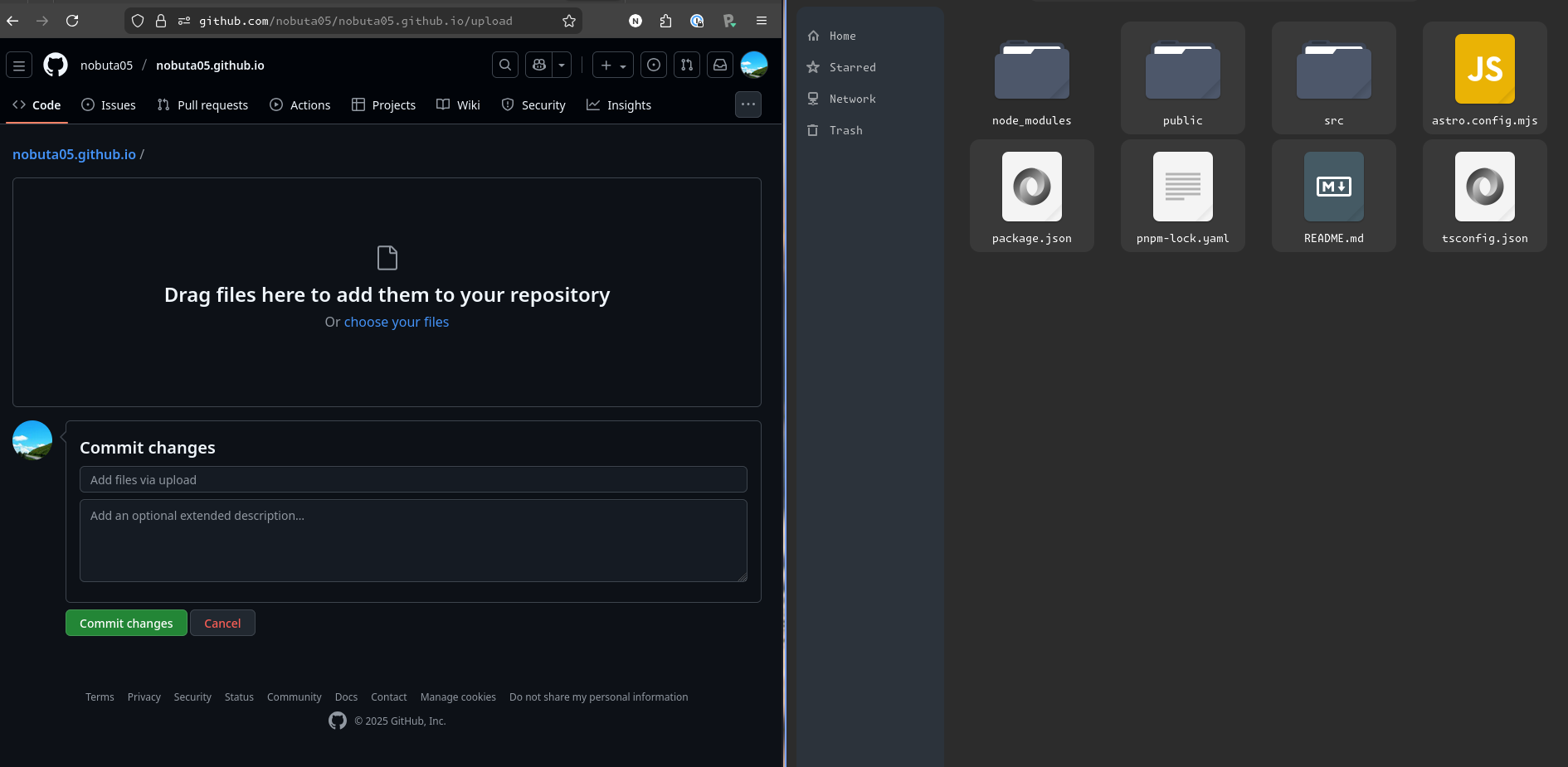
Task: Click the 'choose your files' link
Action: (397, 322)
